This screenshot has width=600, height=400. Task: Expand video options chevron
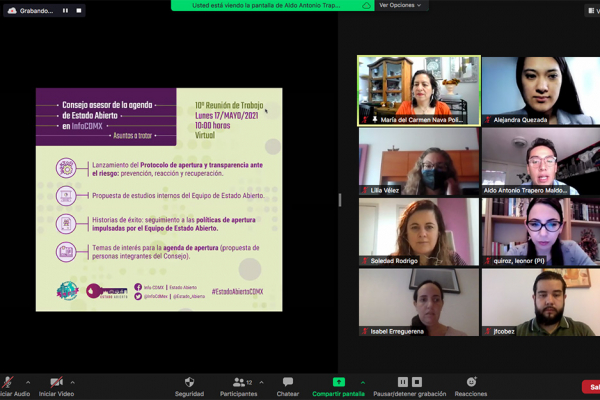tap(73, 382)
